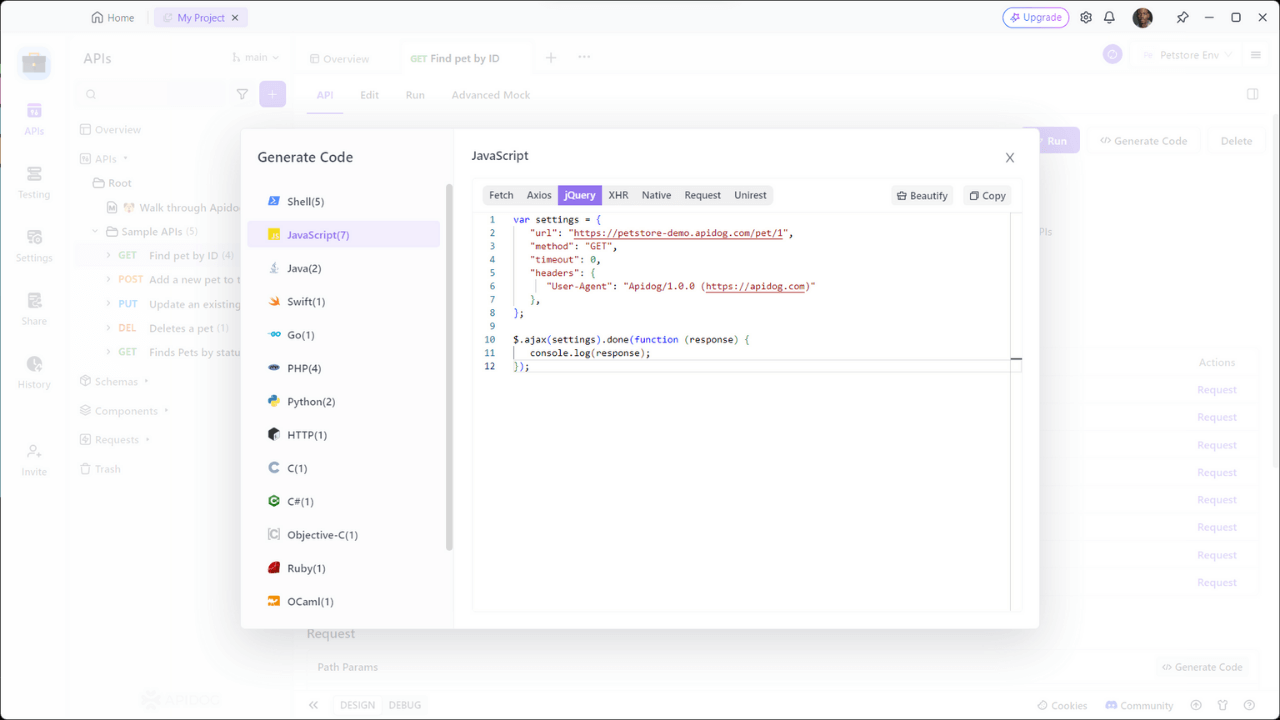Select HTTP(1) language entry
Viewport: 1280px width, 720px height.
pyautogui.click(x=343, y=435)
